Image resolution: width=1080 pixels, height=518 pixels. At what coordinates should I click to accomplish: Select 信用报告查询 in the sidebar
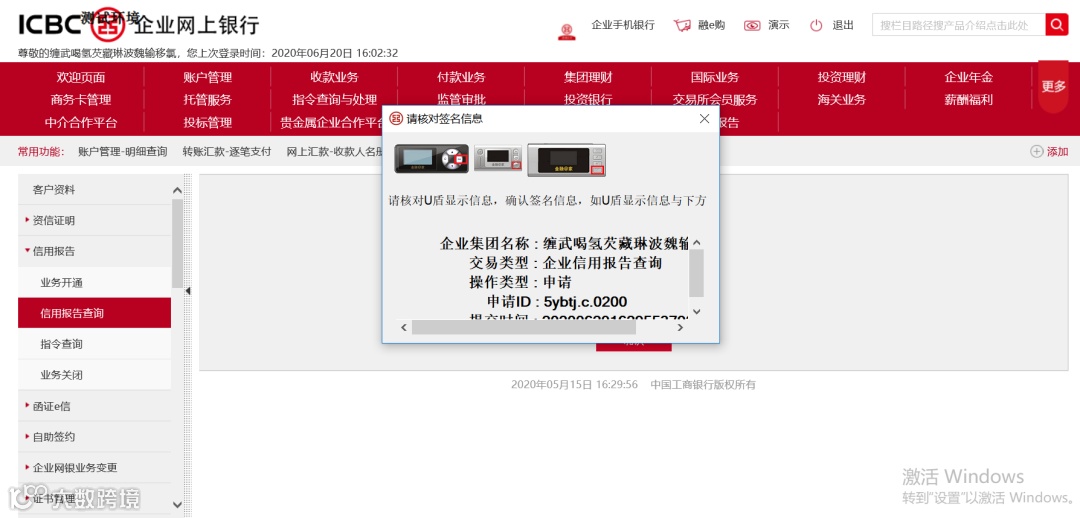pos(94,313)
